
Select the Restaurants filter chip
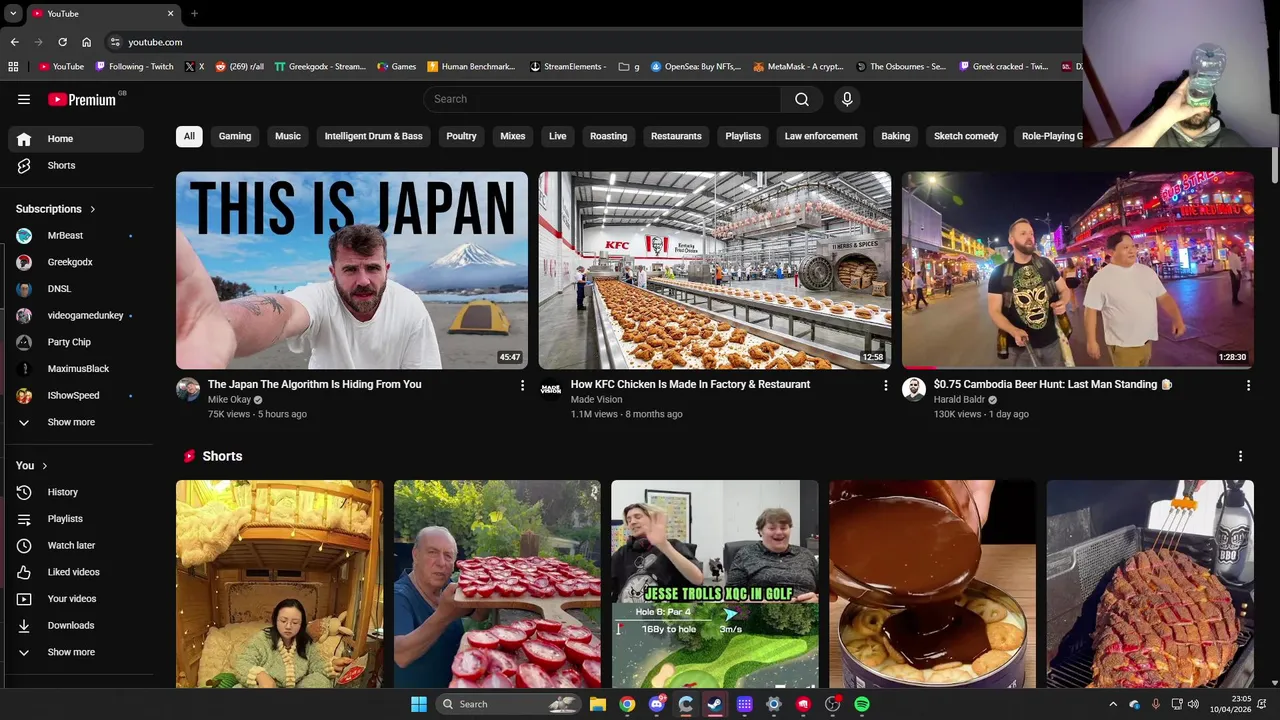pos(676,136)
